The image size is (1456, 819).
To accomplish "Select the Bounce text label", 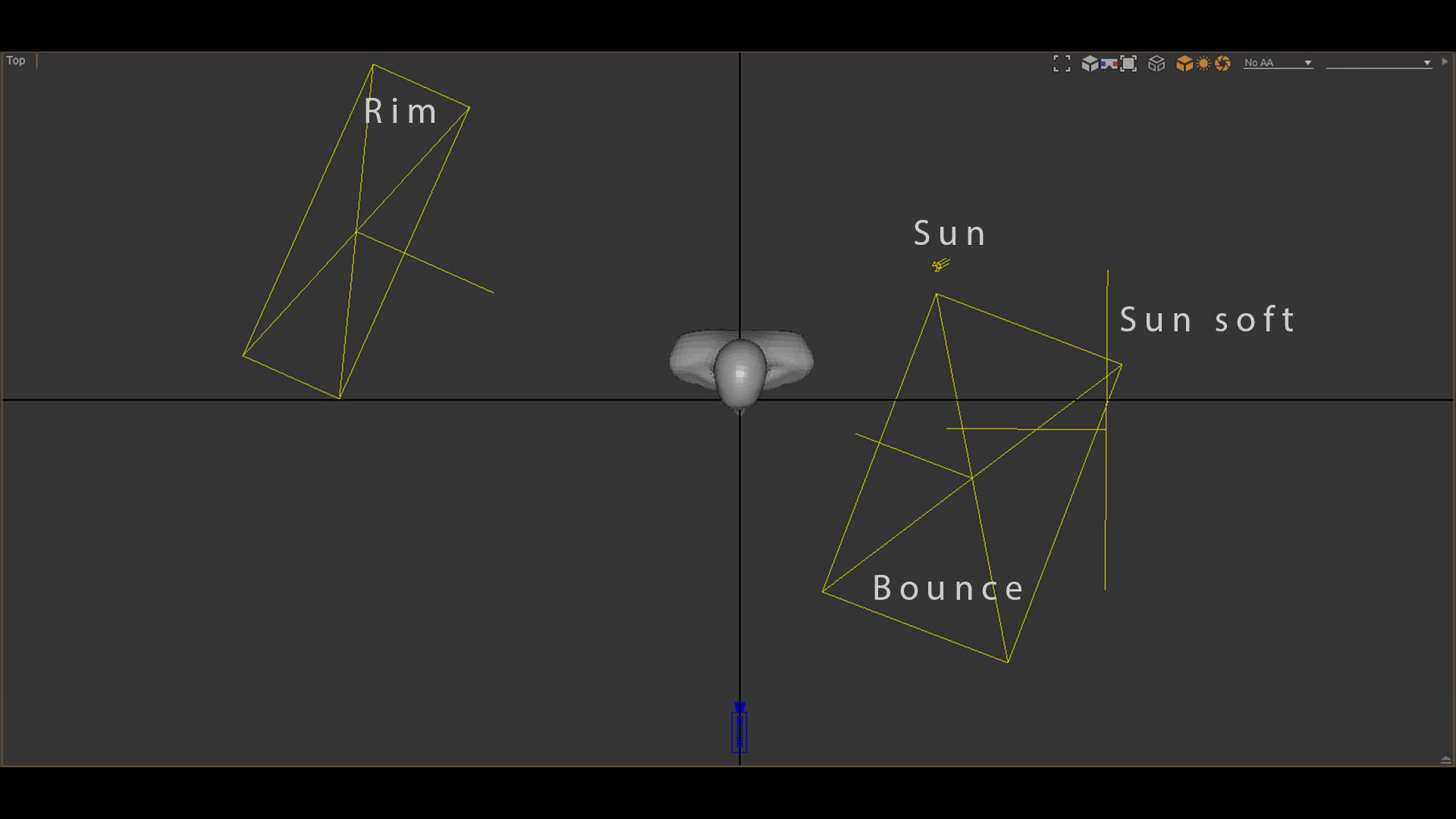I will 948,588.
